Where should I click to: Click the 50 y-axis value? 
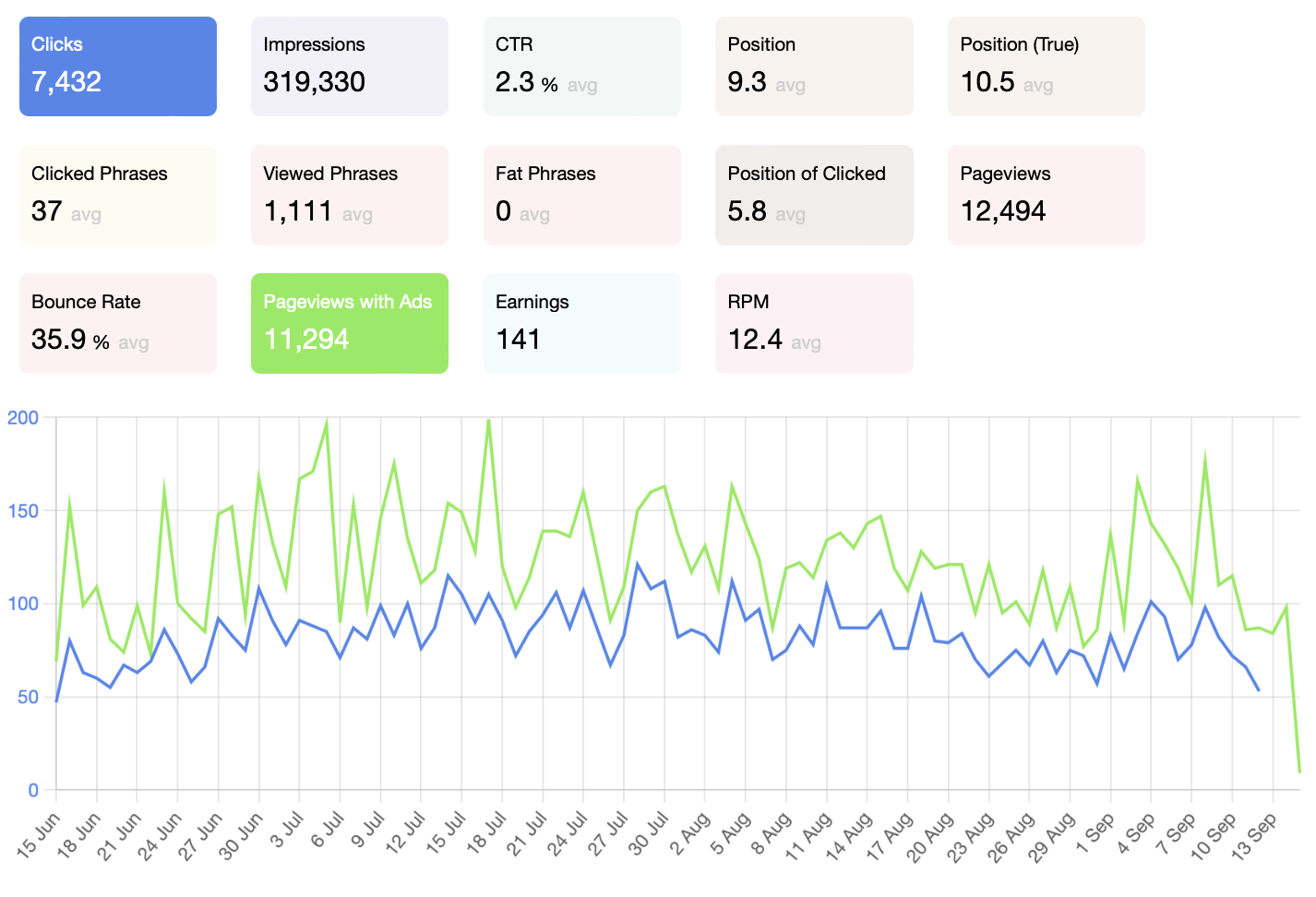click(29, 698)
